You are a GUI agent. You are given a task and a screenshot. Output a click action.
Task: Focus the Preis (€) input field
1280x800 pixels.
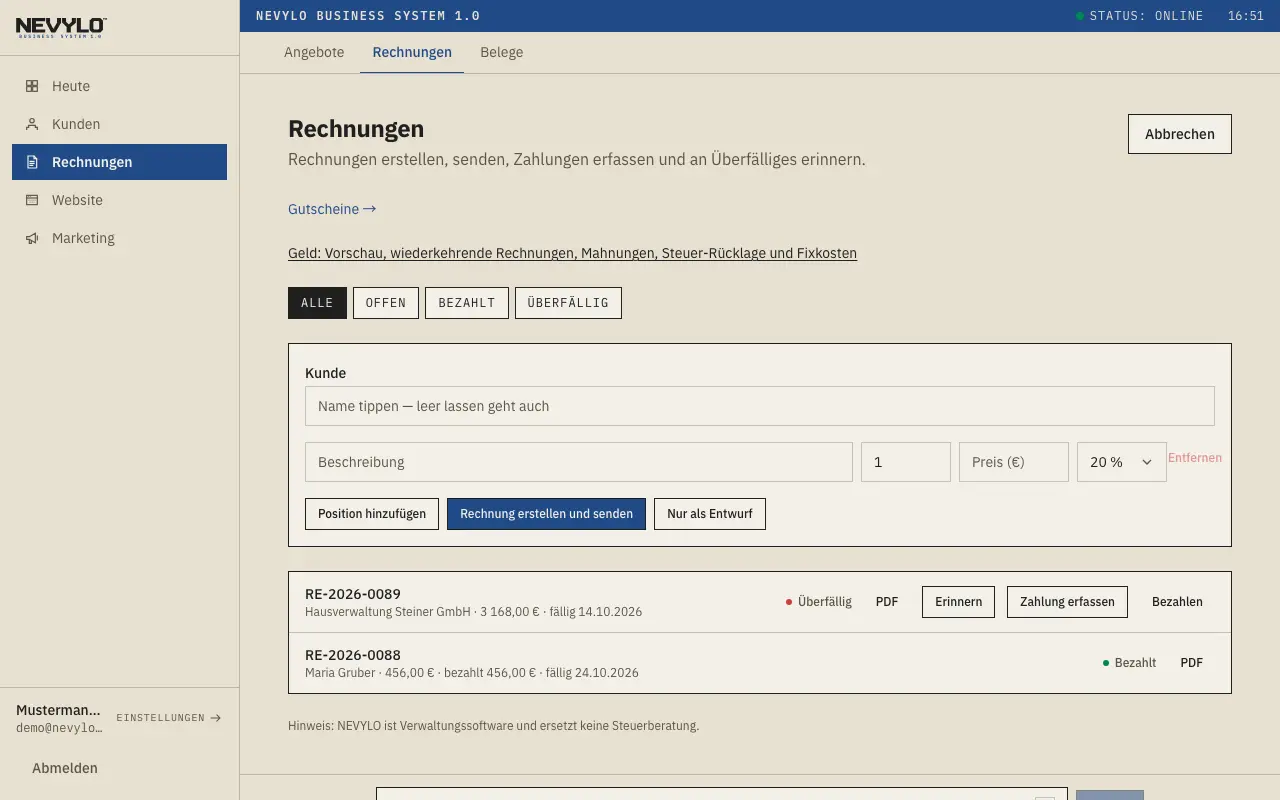1014,462
